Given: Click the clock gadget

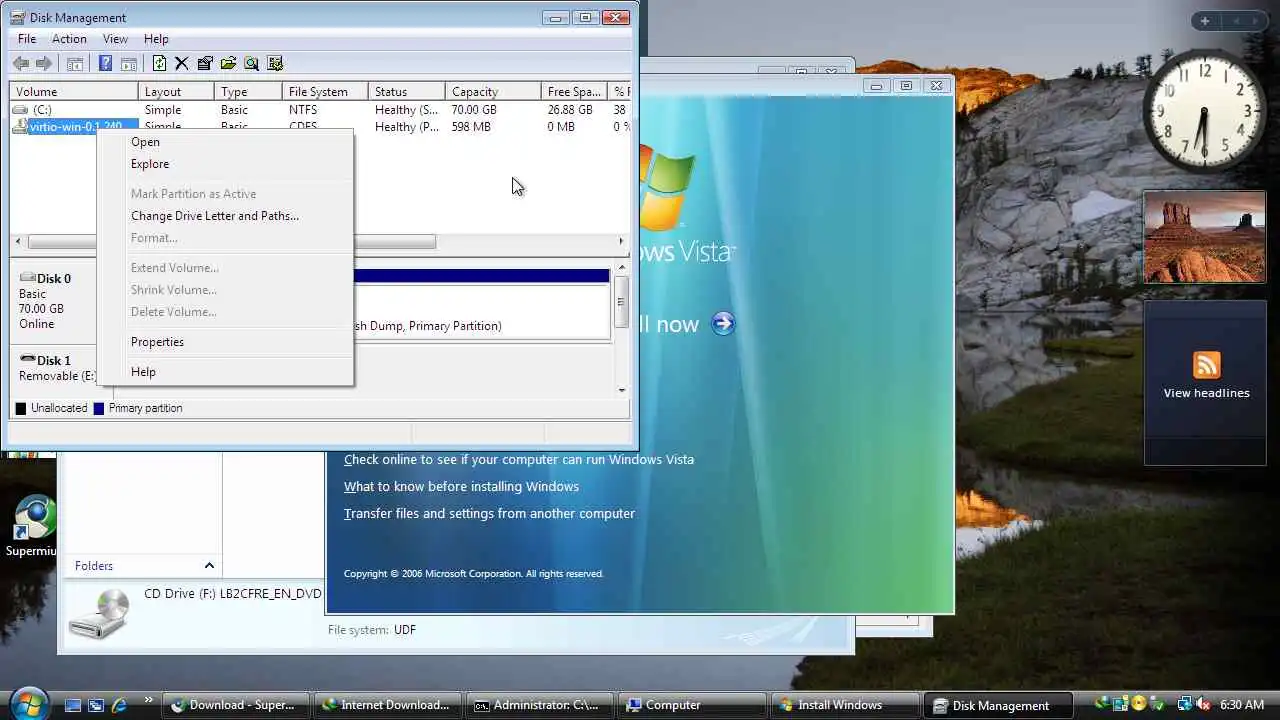Looking at the screenshot, I should [1204, 111].
